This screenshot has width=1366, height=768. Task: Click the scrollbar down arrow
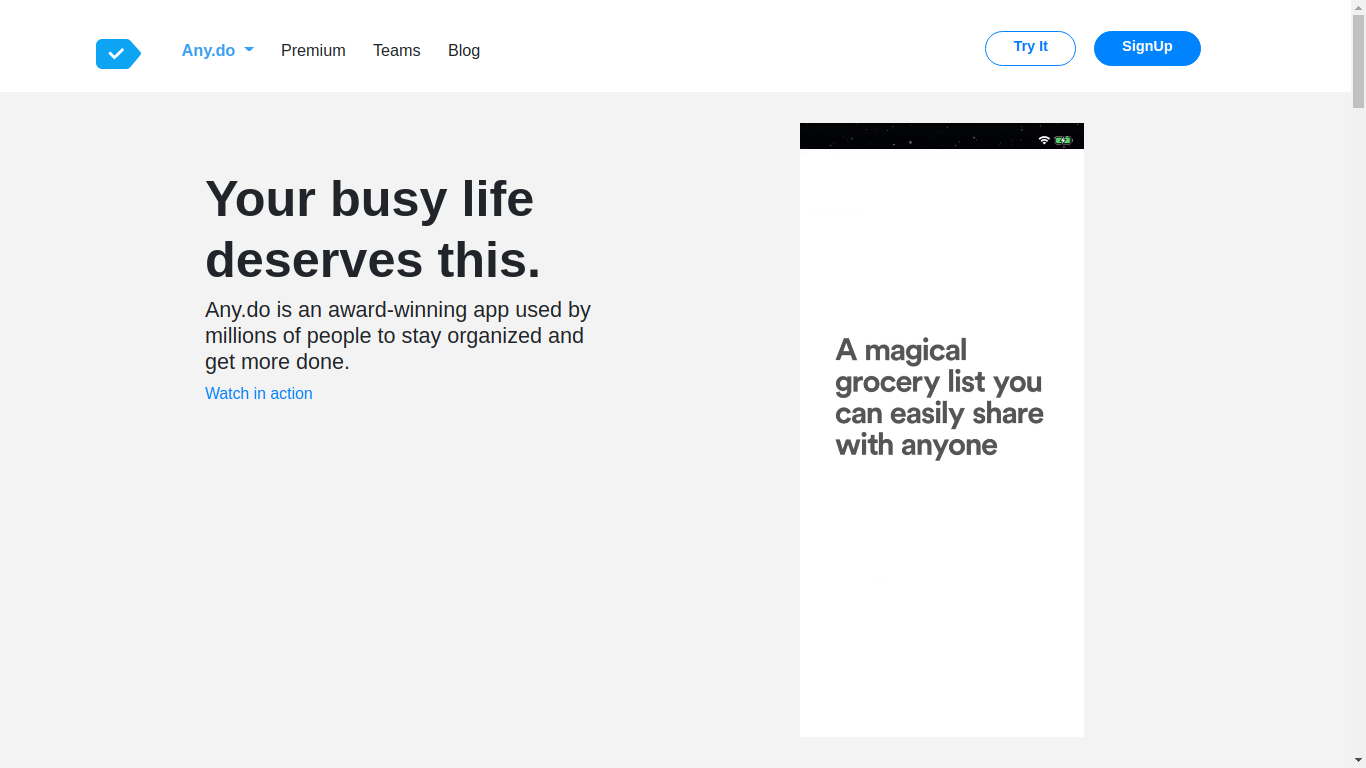coord(1358,760)
